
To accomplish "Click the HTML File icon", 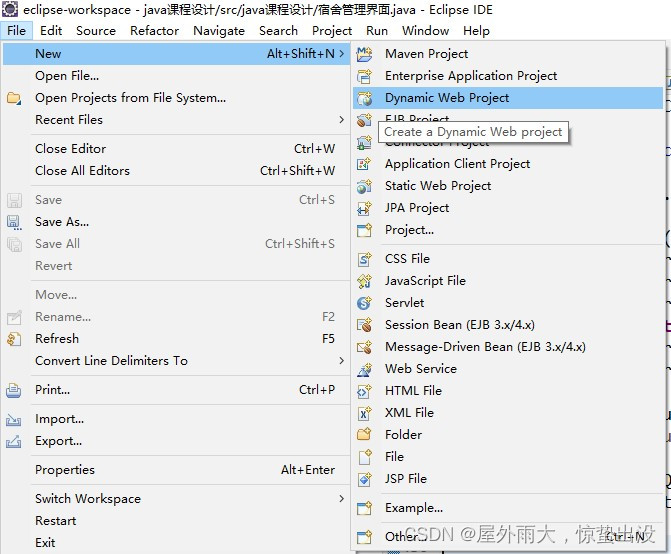I will [x=364, y=391].
